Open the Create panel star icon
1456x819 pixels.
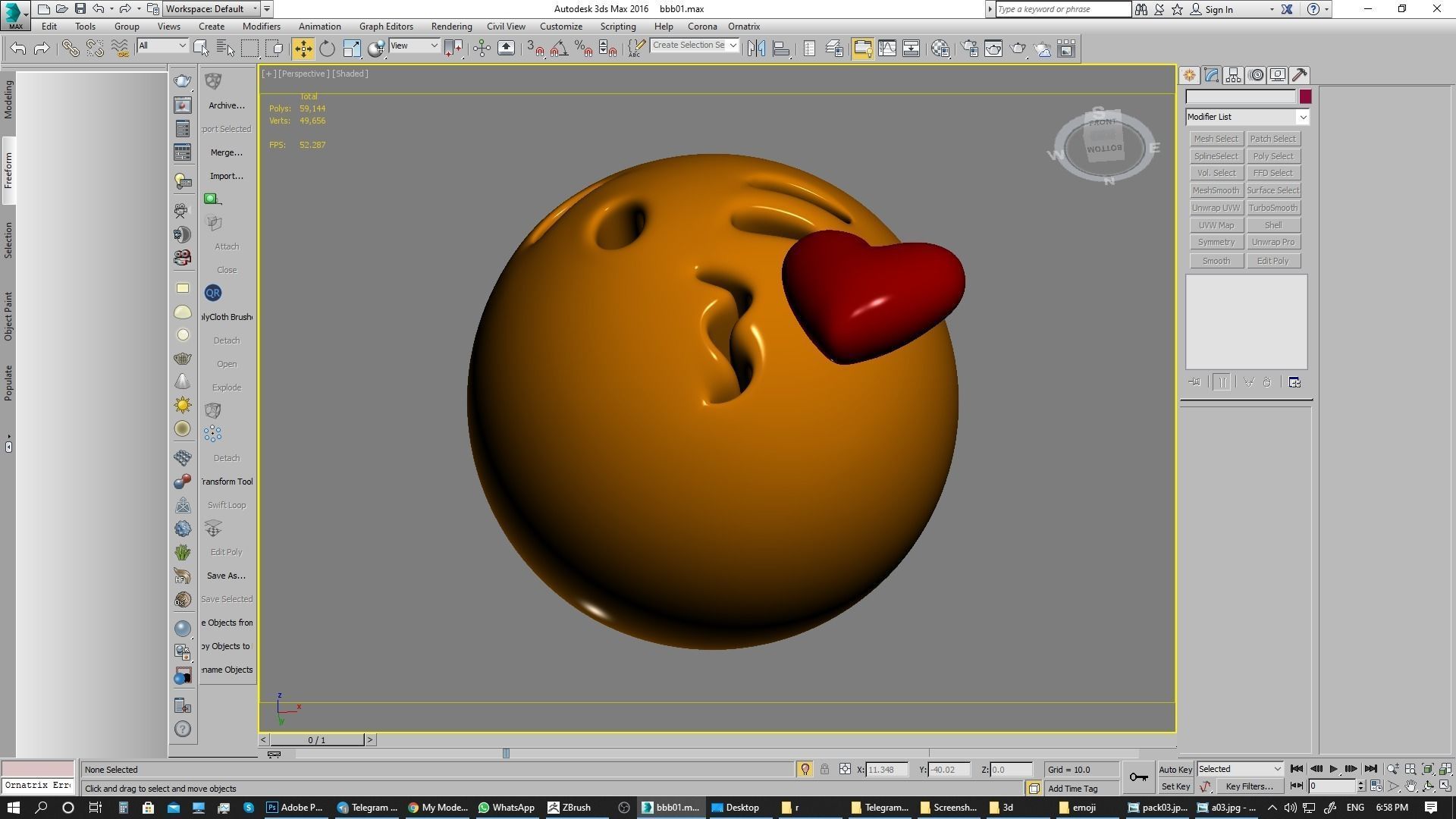1189,75
